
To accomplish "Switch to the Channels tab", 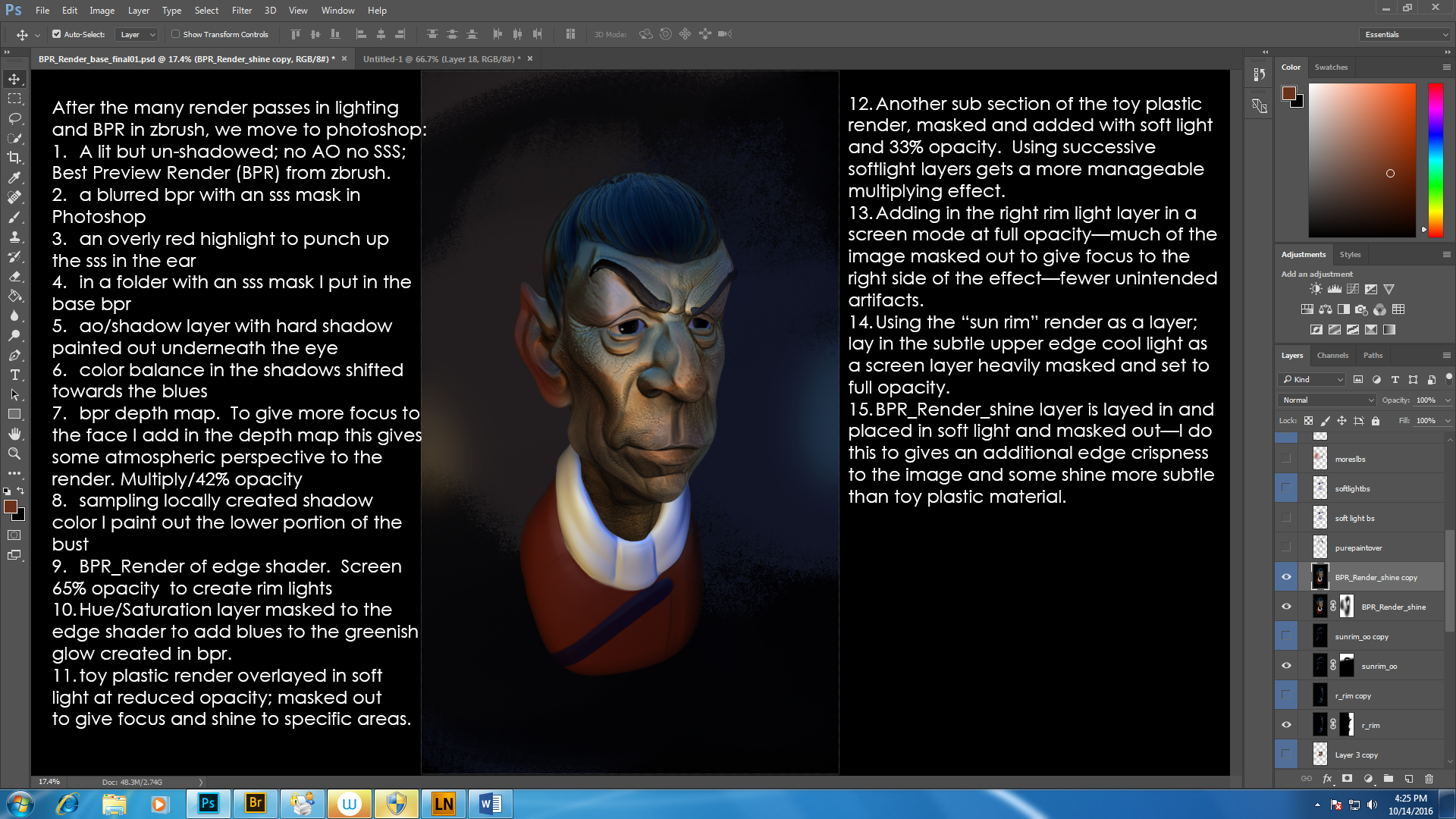I will tap(1332, 355).
